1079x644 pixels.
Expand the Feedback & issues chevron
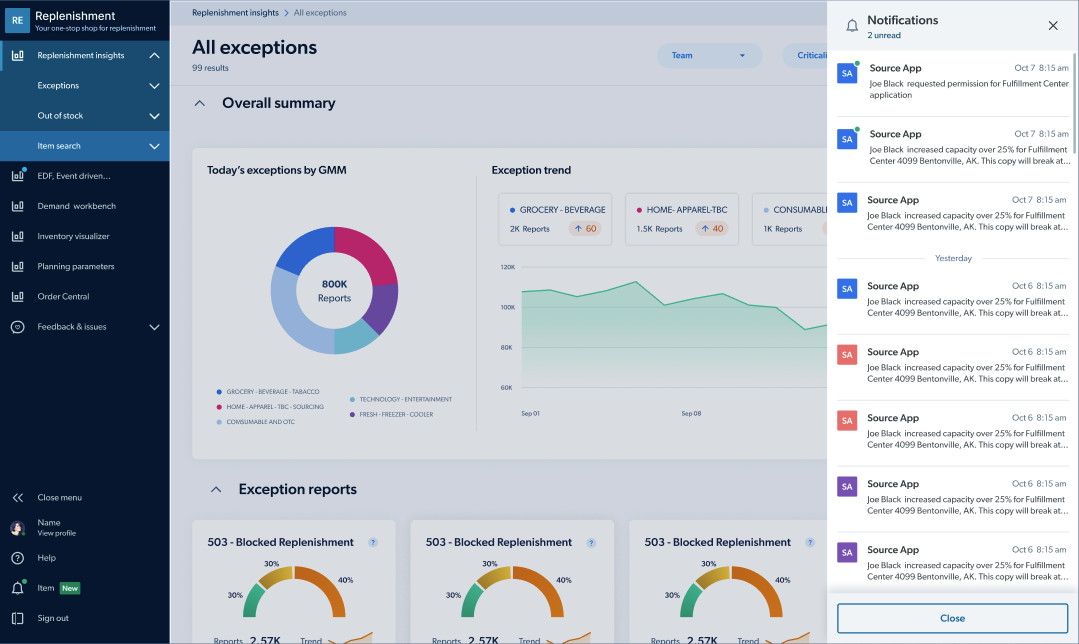[x=154, y=327]
